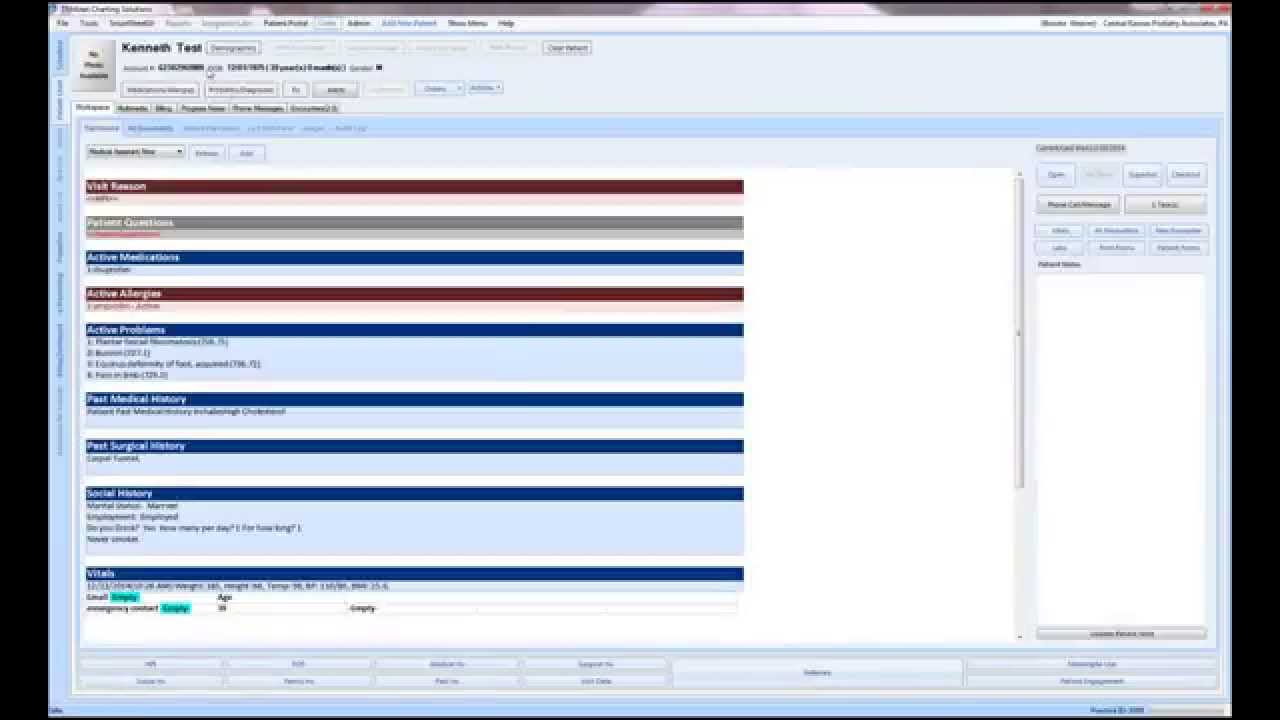Viewport: 1280px width, 720px height.
Task: Click the Open encounter button
Action: [x=1055, y=174]
